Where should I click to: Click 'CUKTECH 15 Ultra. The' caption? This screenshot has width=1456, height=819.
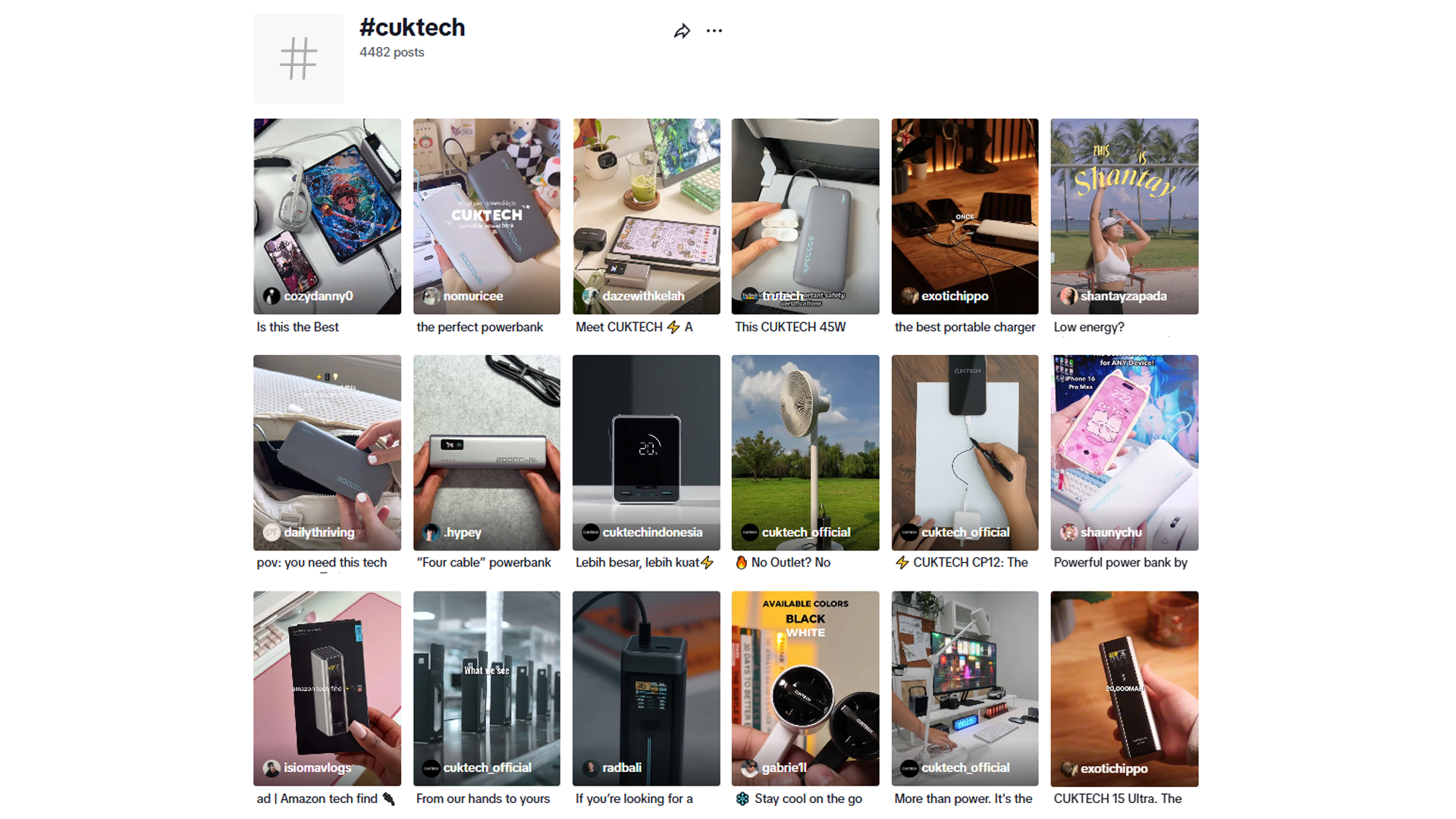(1118, 799)
